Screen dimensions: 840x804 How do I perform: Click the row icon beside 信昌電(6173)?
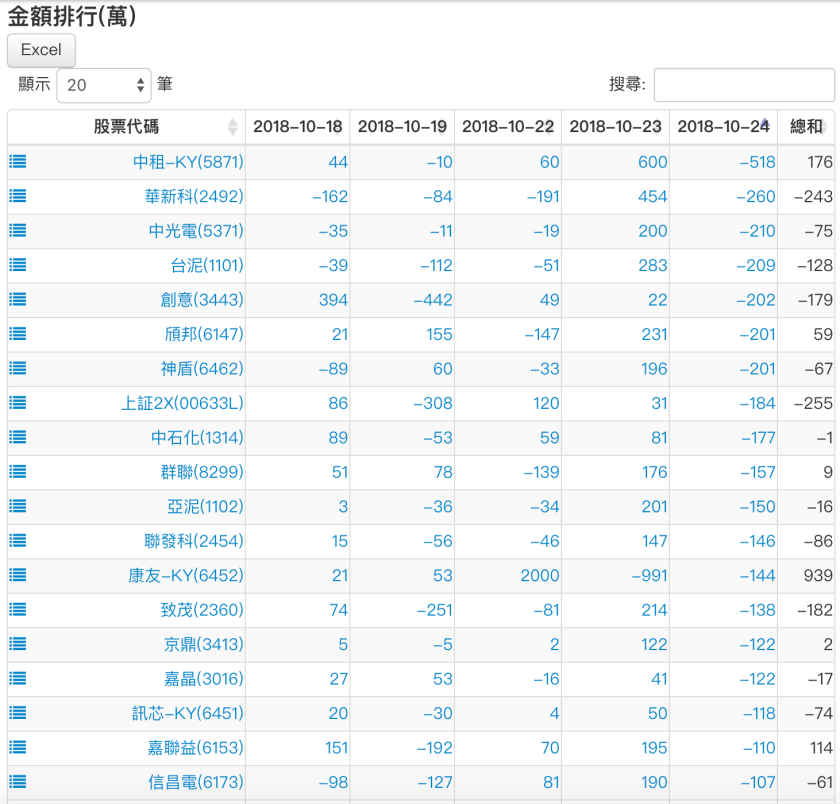coord(17,782)
